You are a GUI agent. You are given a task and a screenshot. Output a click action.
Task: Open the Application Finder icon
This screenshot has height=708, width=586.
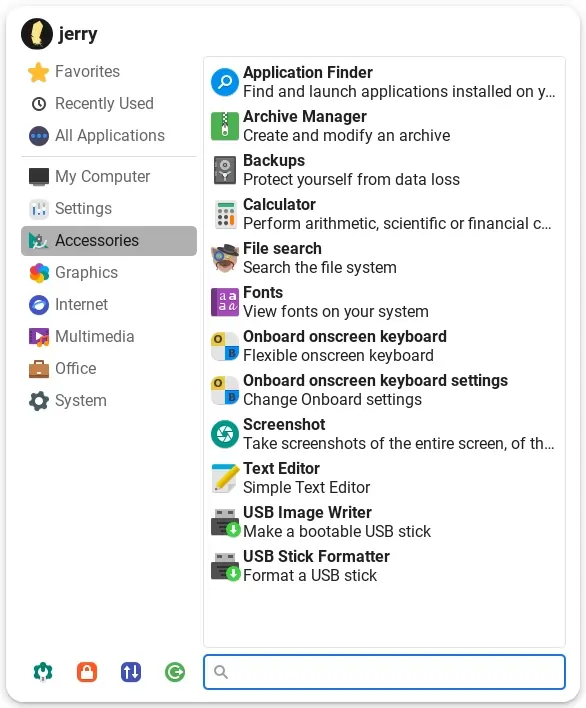(224, 82)
